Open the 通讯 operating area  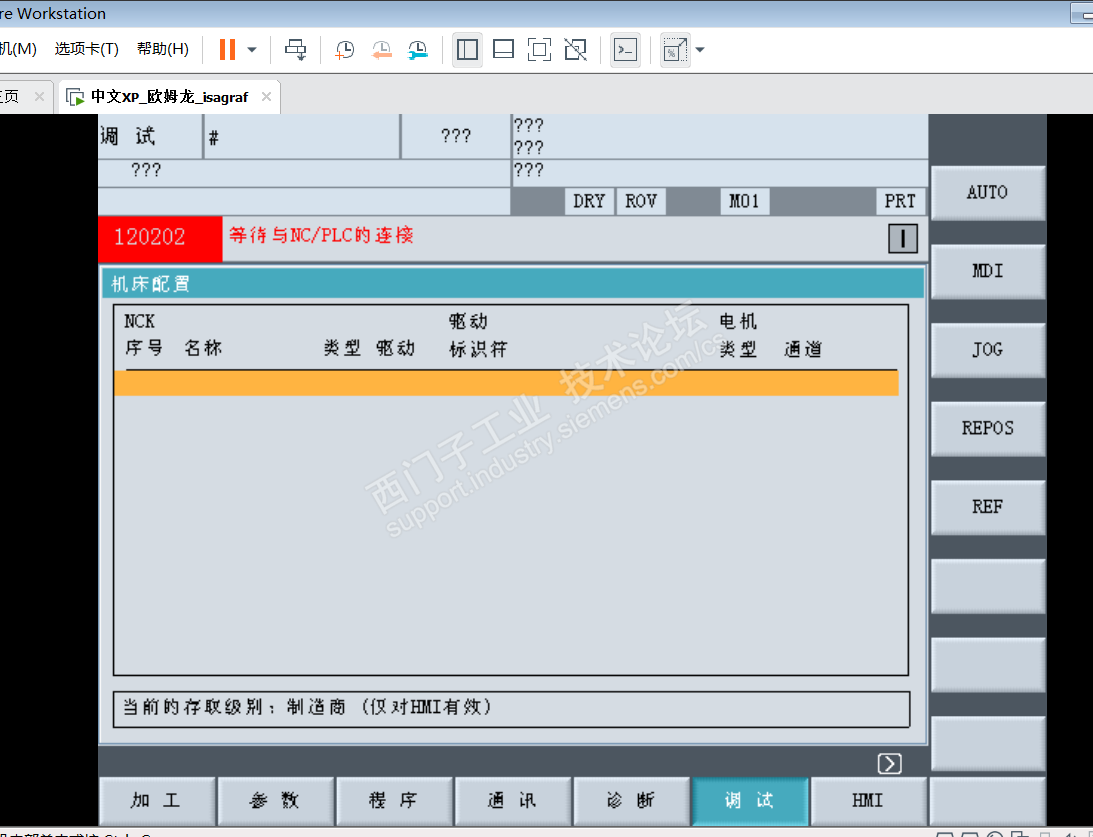[x=513, y=801]
